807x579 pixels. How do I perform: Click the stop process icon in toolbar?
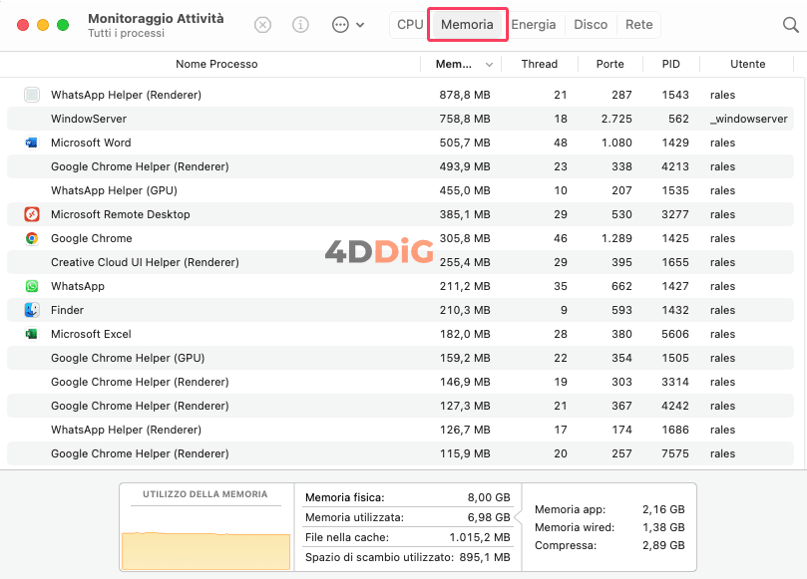262,25
